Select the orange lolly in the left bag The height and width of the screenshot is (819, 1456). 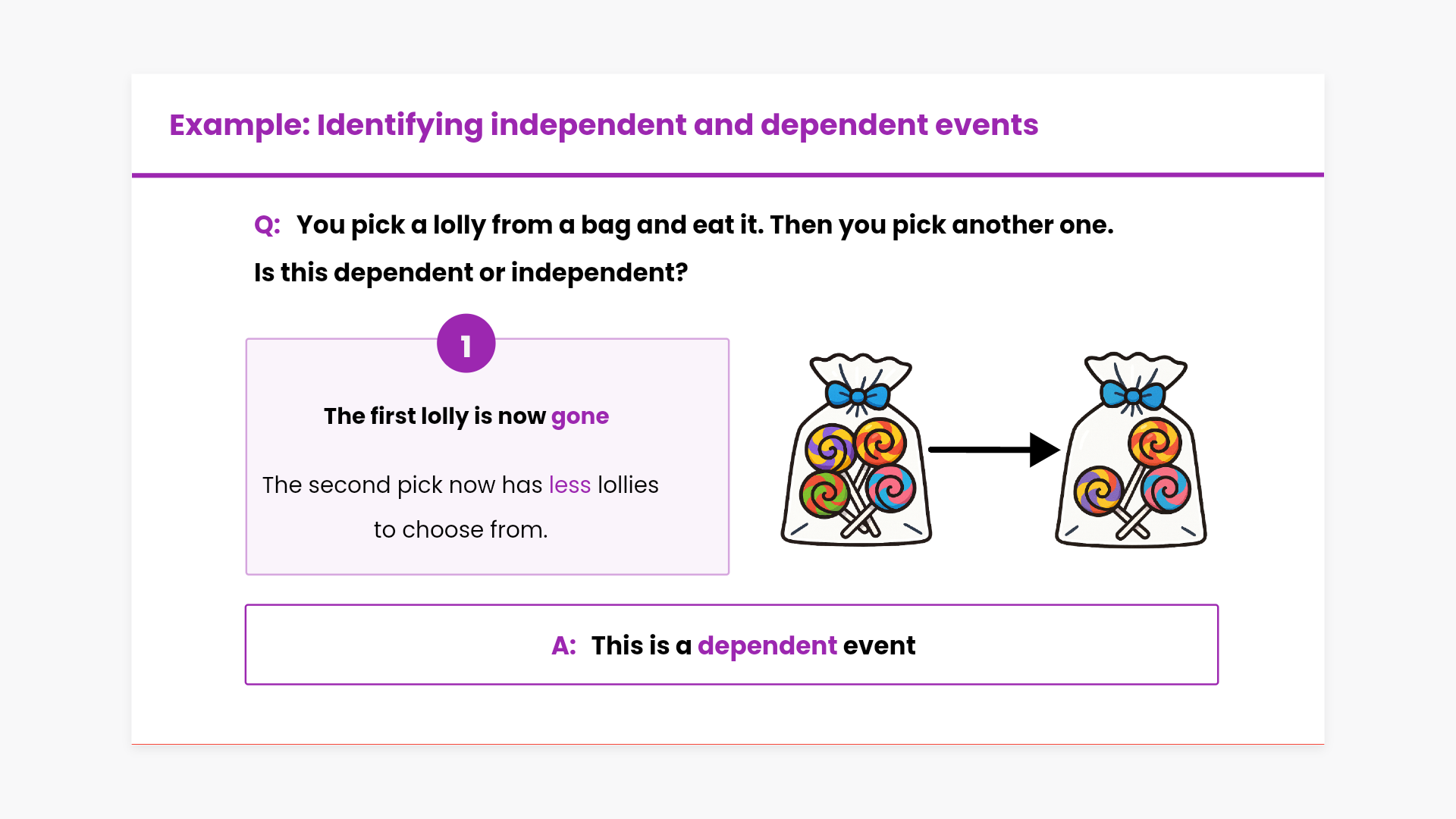[x=880, y=441]
